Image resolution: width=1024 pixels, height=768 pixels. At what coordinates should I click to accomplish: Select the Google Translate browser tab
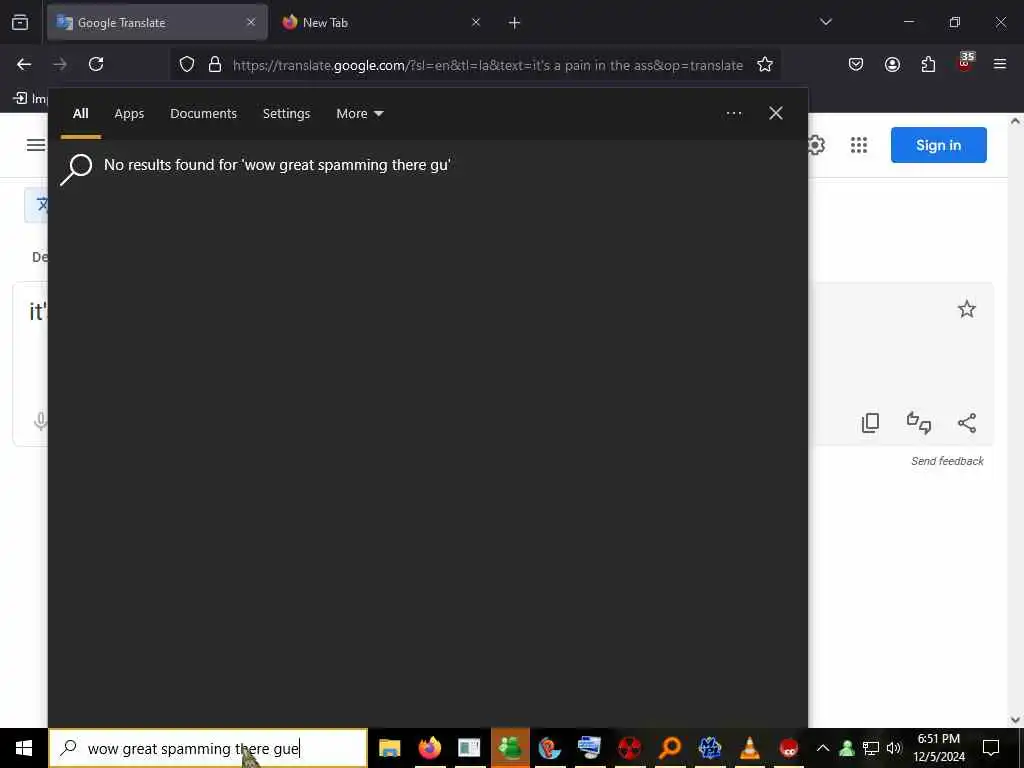[x=157, y=22]
